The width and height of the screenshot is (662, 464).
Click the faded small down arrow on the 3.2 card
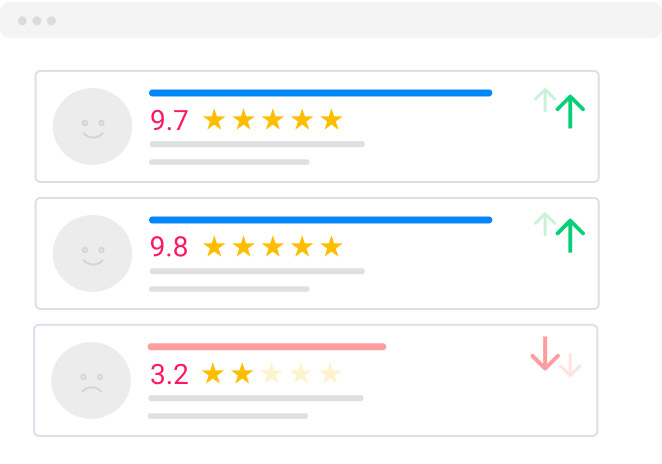click(570, 366)
